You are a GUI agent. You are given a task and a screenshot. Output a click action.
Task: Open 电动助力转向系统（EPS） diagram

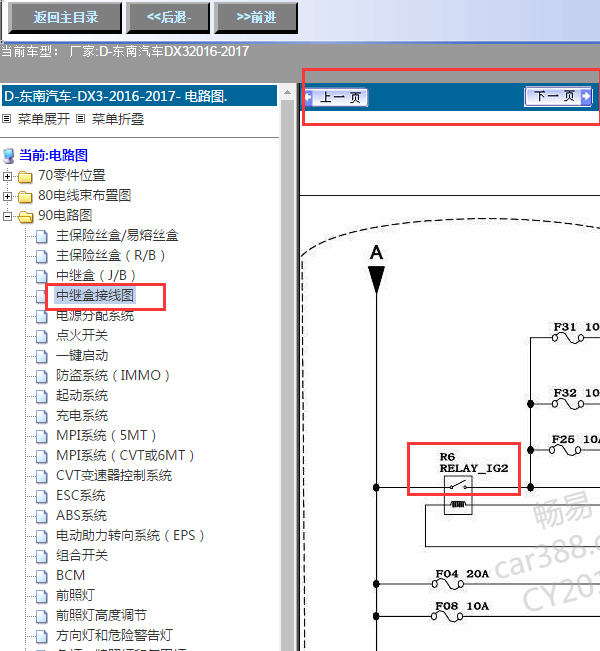point(130,535)
